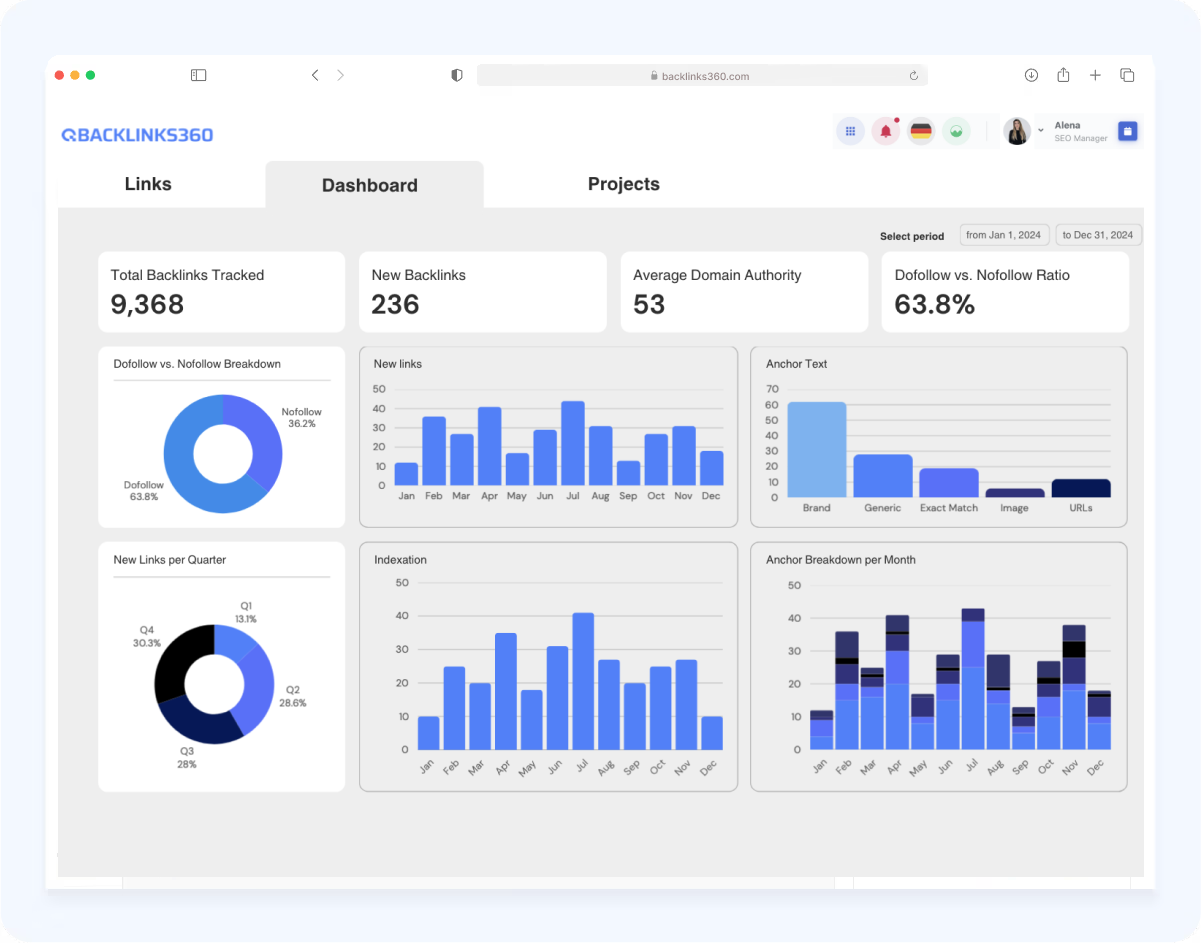This screenshot has height=943, width=1201.
Task: Expand the user profile dropdown chevron
Action: click(1040, 131)
